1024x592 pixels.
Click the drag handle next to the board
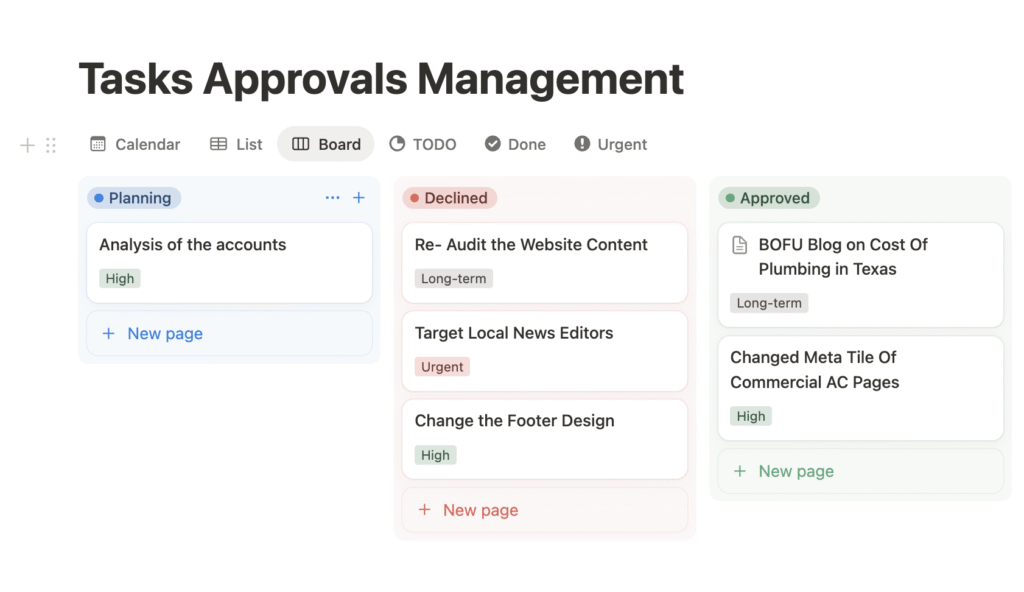51,144
